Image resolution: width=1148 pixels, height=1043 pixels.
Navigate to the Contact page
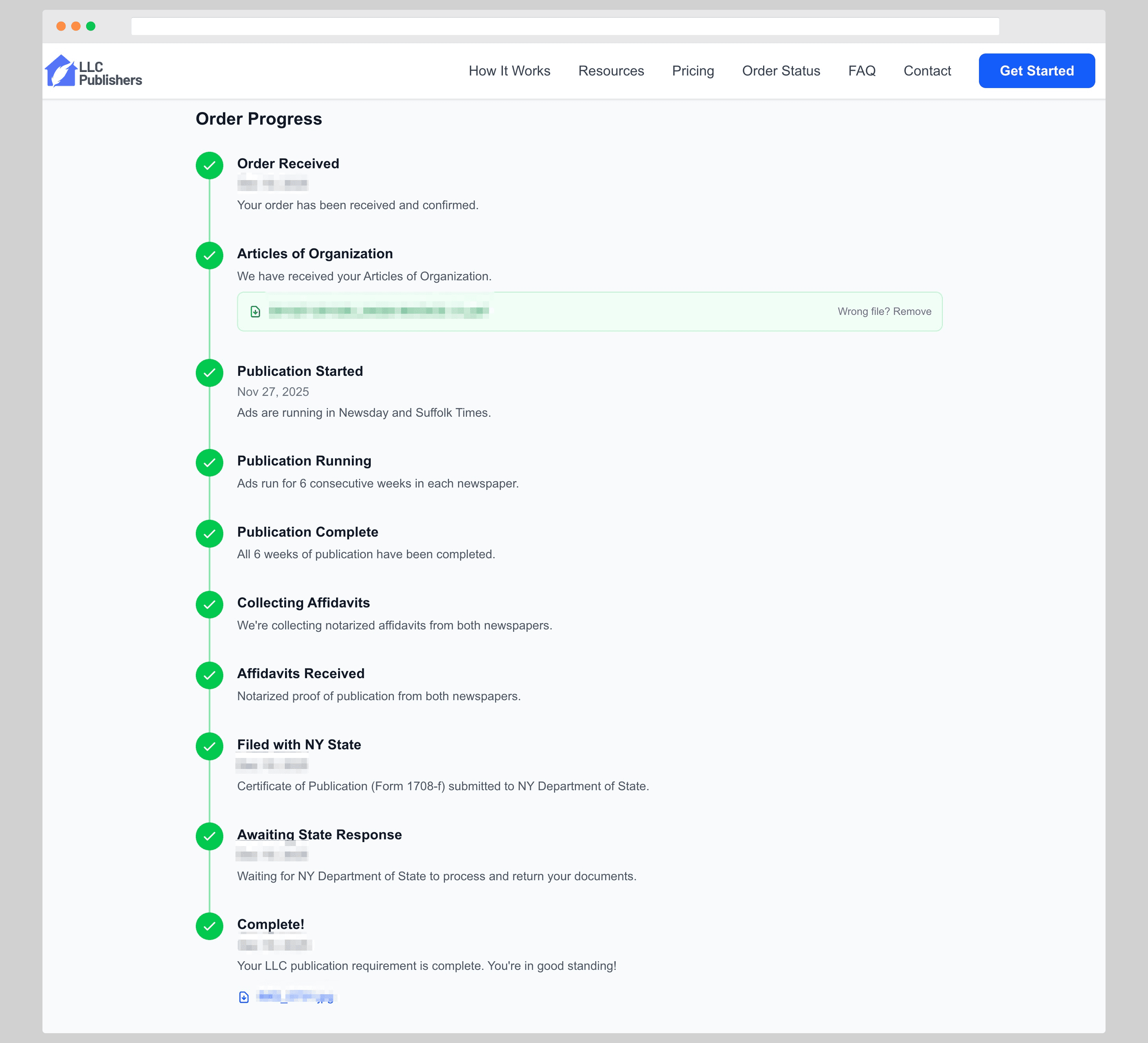click(x=927, y=71)
